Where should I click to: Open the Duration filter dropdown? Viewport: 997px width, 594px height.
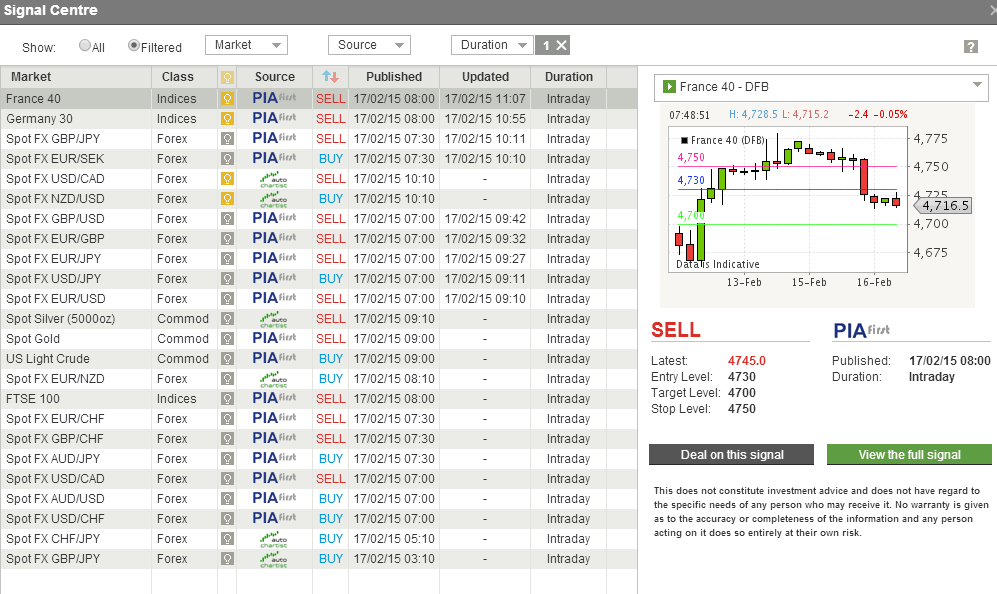(x=492, y=45)
